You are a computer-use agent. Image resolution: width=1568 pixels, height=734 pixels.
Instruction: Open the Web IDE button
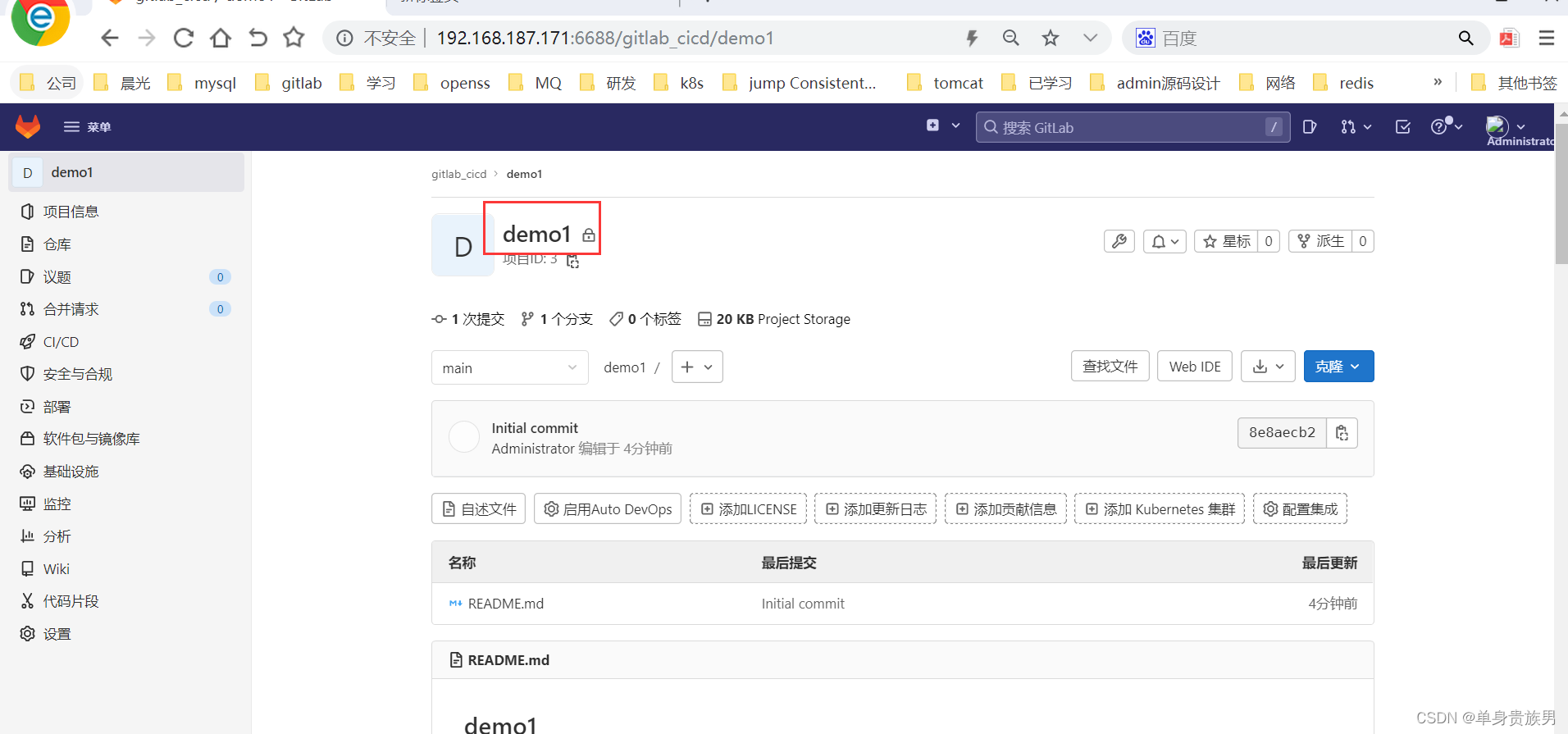pos(1195,366)
